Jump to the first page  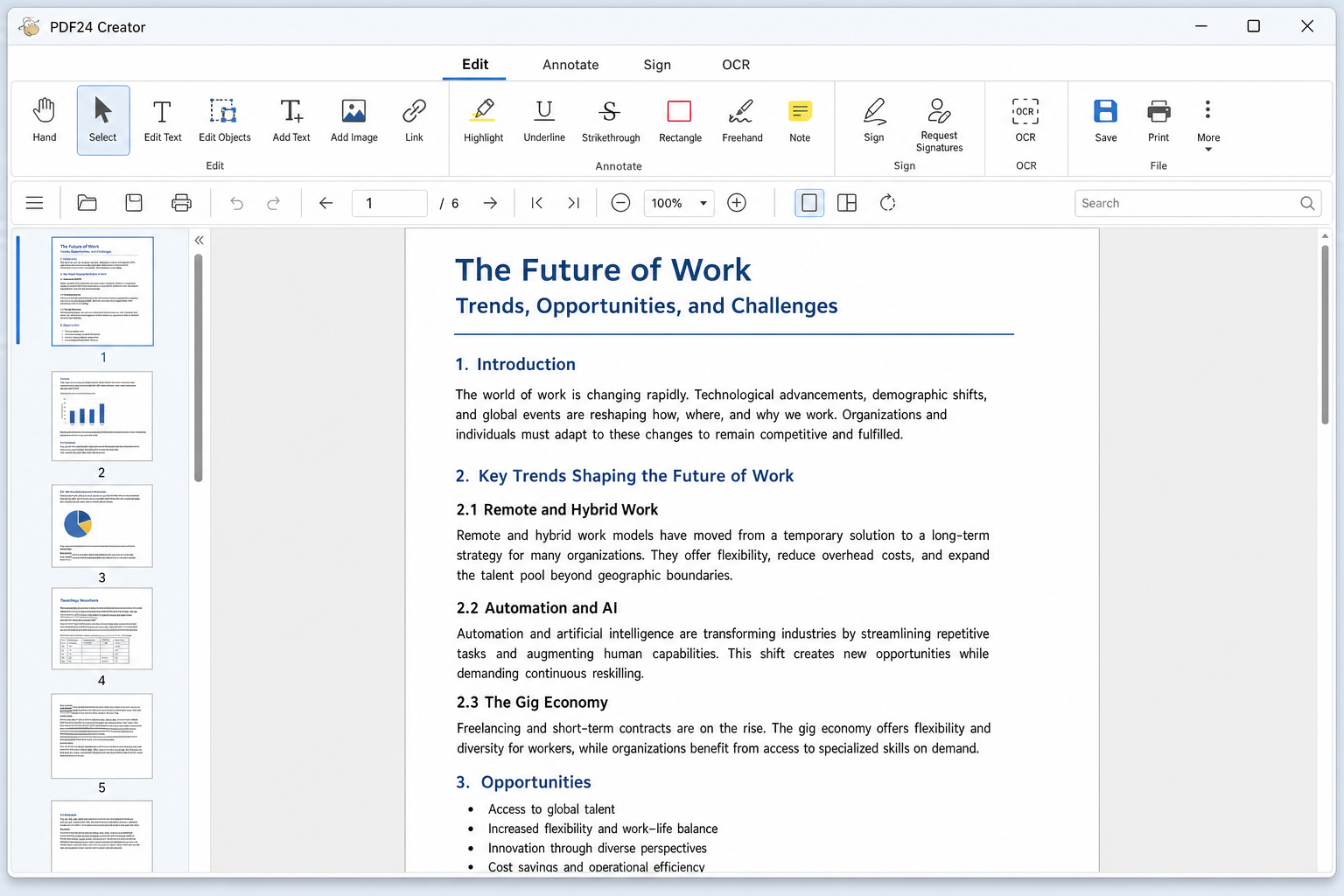click(x=537, y=203)
